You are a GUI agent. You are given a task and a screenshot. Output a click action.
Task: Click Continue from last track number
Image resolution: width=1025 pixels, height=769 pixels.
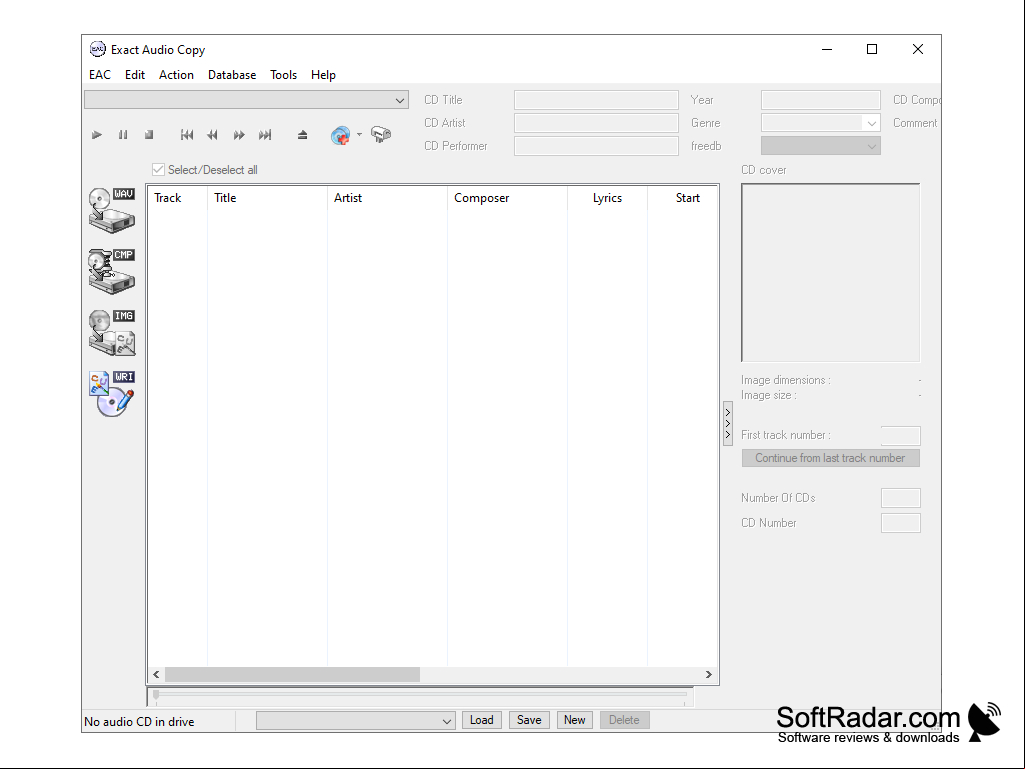point(830,458)
